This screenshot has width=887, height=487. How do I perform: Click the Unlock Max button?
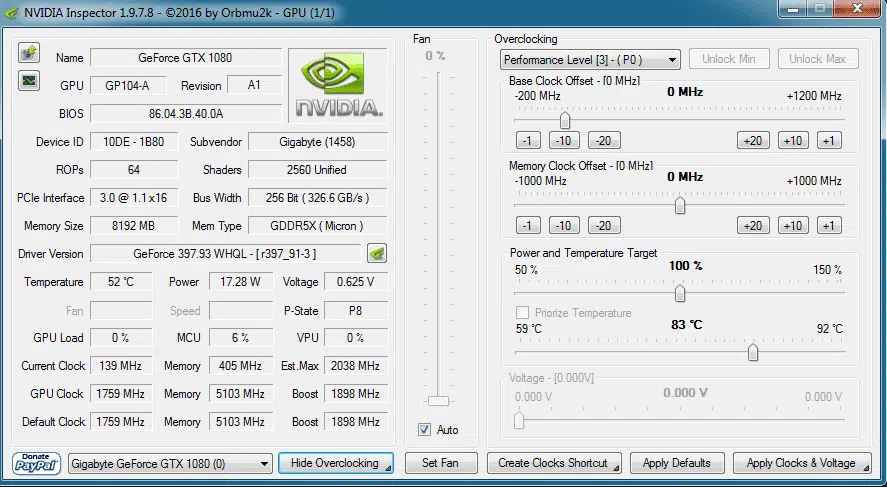click(x=818, y=59)
